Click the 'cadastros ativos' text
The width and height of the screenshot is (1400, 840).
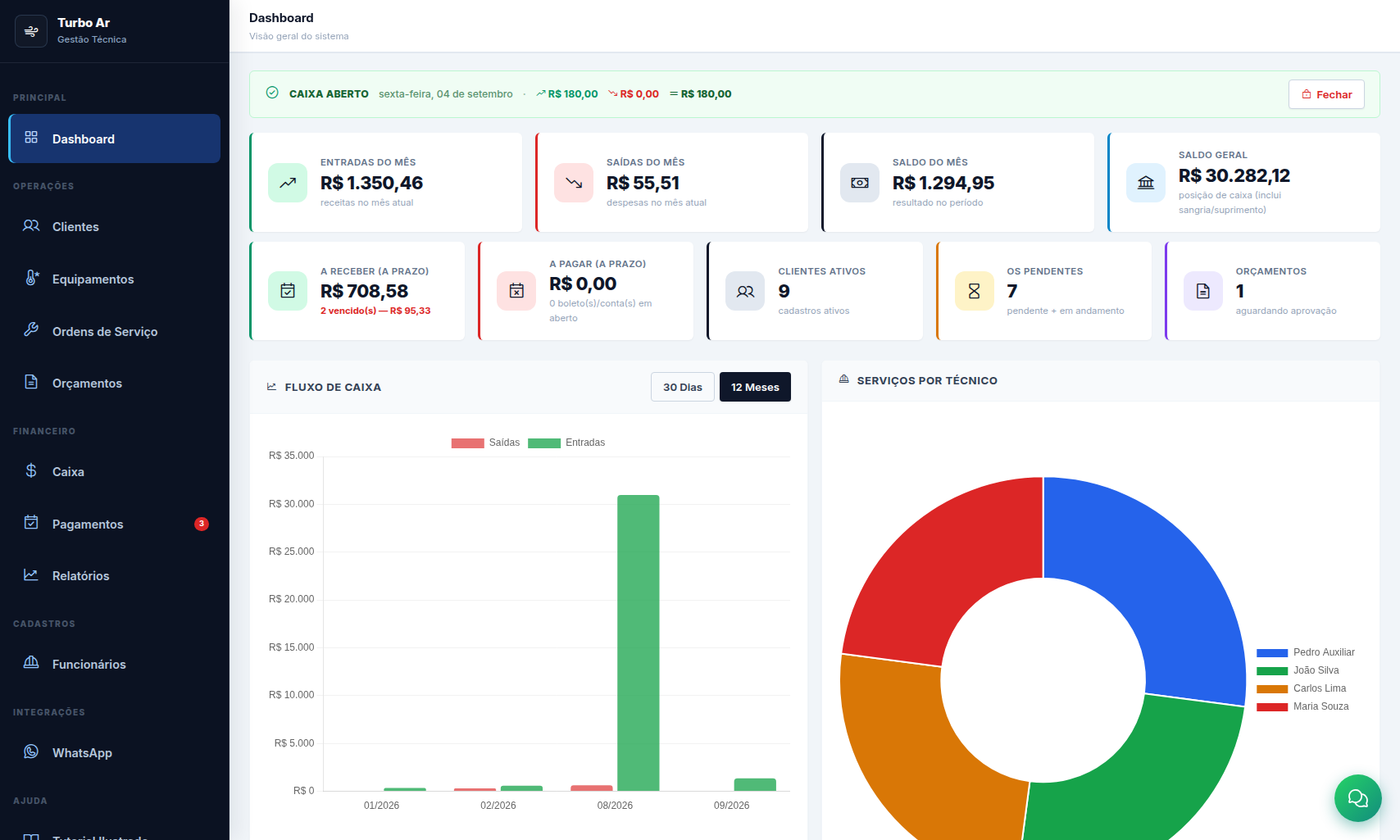[x=814, y=311]
